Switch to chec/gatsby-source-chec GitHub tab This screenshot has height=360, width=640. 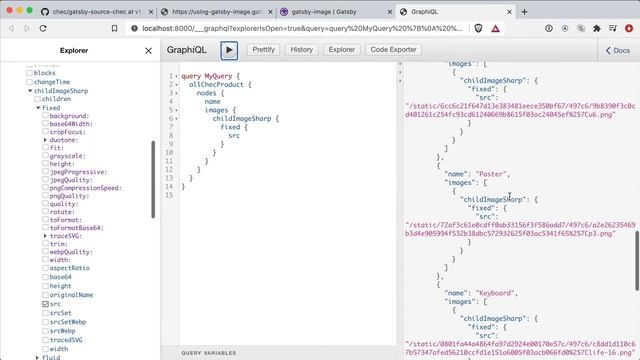coord(96,12)
